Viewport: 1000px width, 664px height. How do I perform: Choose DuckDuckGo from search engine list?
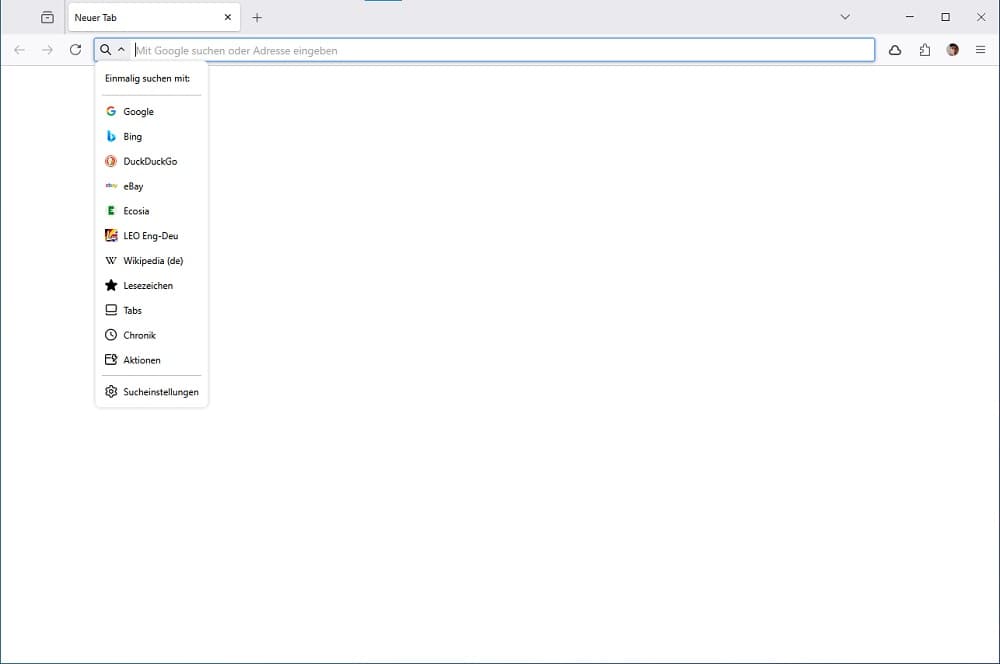tap(151, 161)
